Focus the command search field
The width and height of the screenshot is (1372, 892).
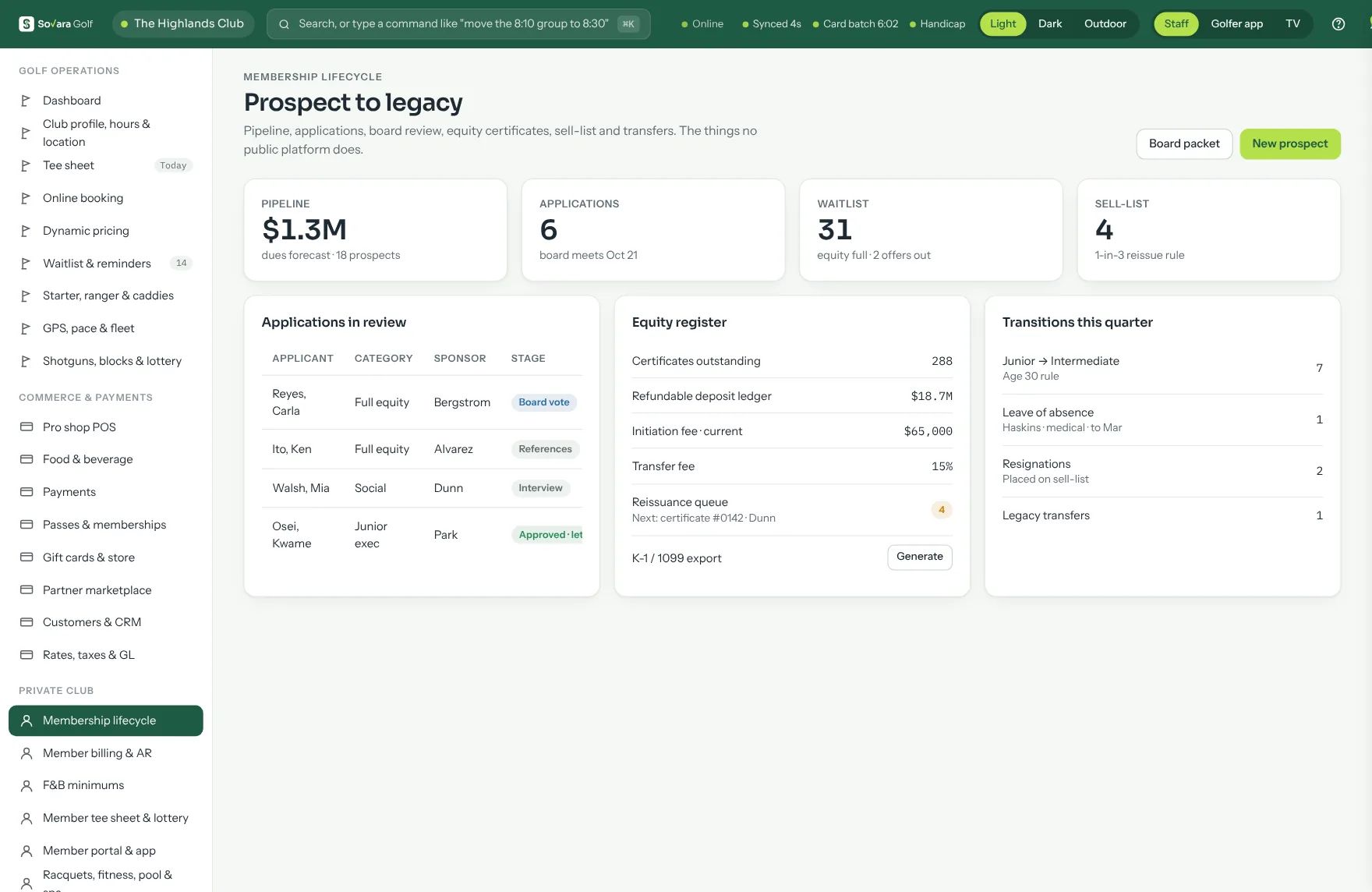(x=458, y=23)
